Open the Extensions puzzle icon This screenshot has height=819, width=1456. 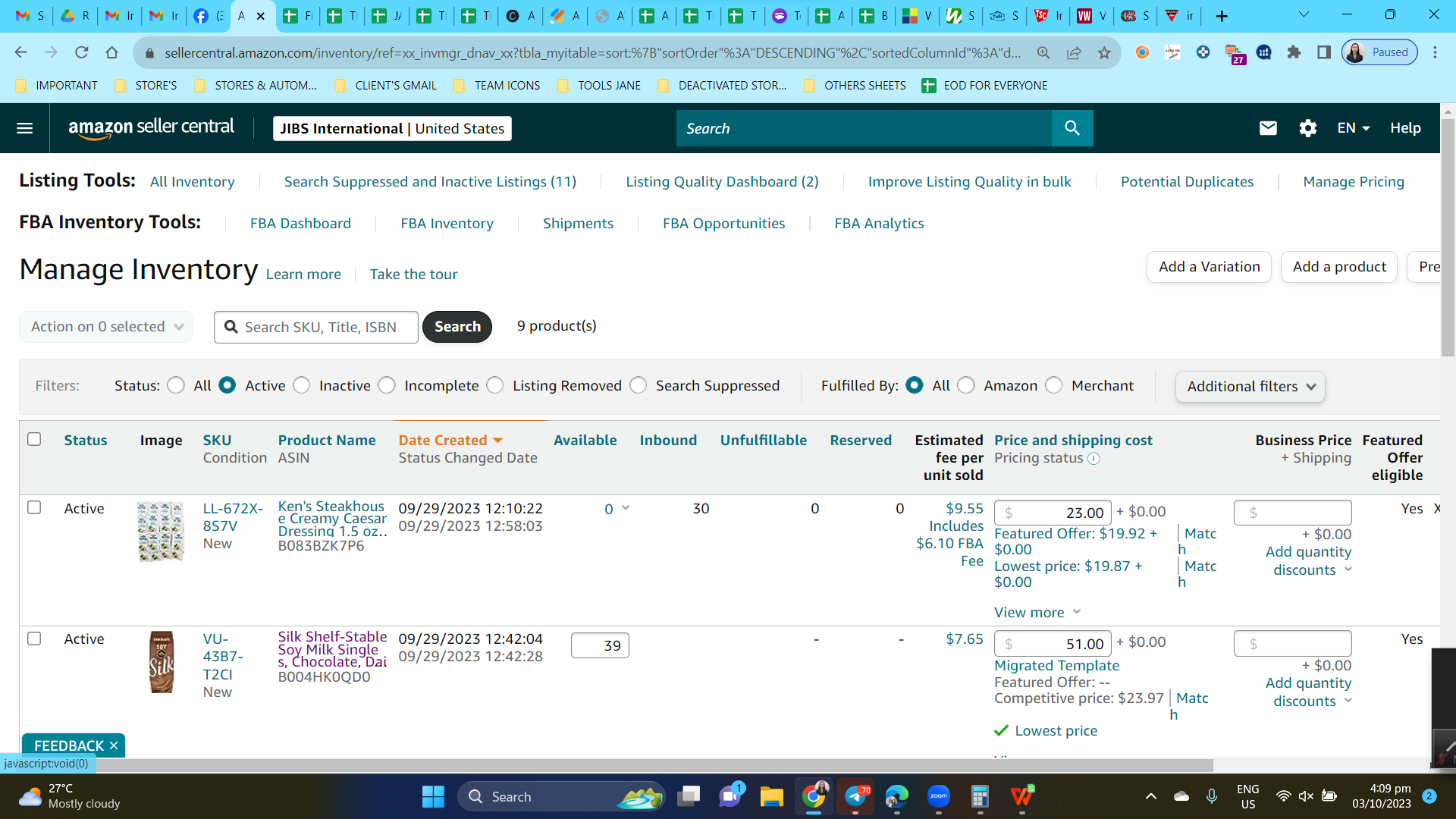click(x=1294, y=52)
